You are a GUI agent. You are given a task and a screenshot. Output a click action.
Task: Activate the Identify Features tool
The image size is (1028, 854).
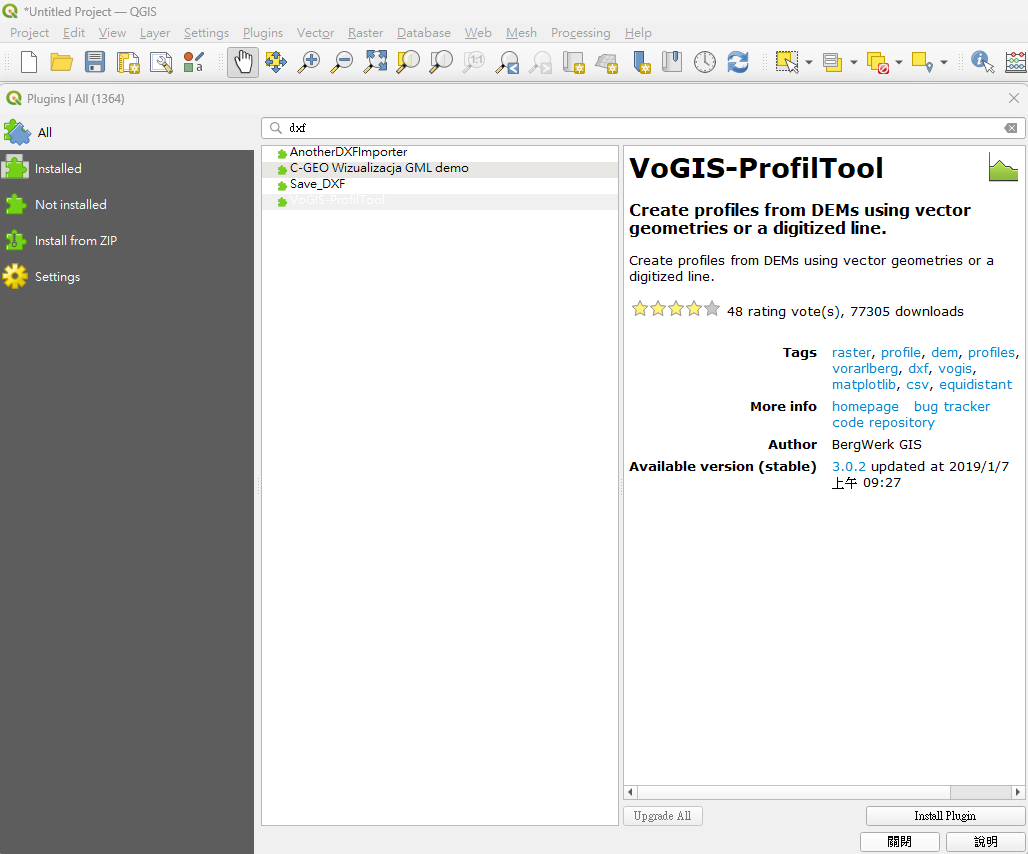click(x=982, y=62)
